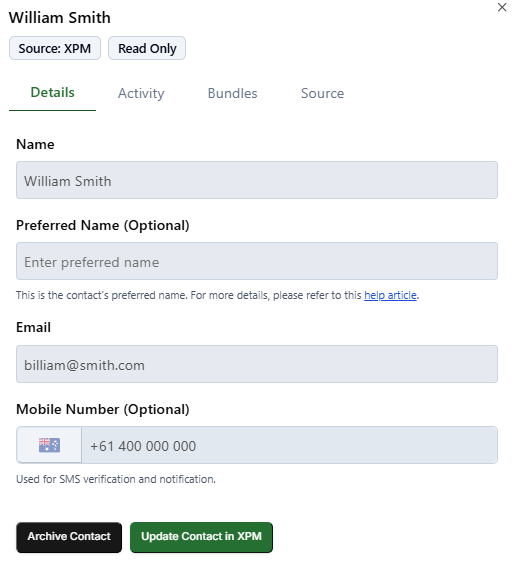Click the William Smith panel heading
This screenshot has width=520, height=566.
click(60, 18)
